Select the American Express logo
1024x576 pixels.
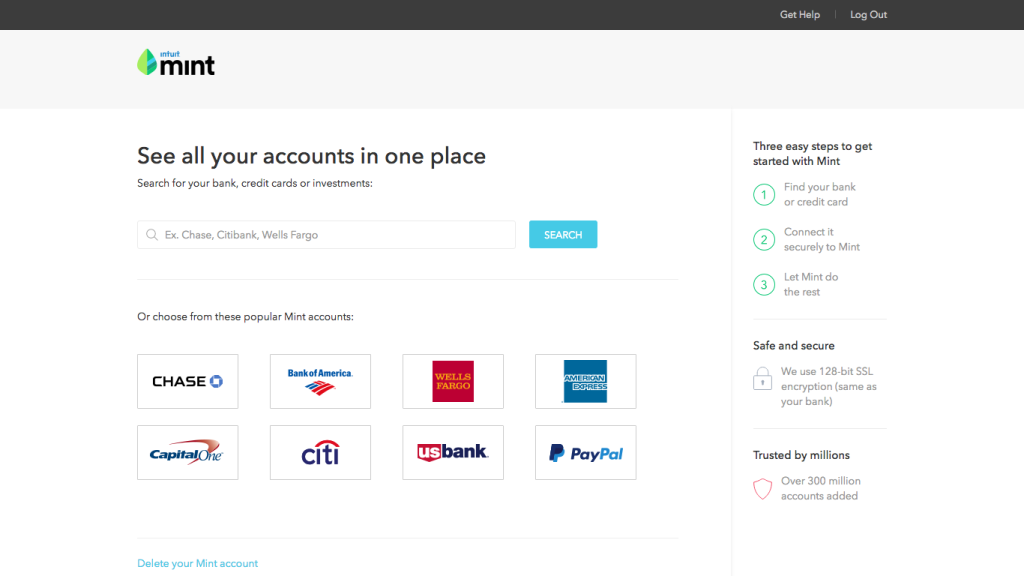[x=585, y=381]
